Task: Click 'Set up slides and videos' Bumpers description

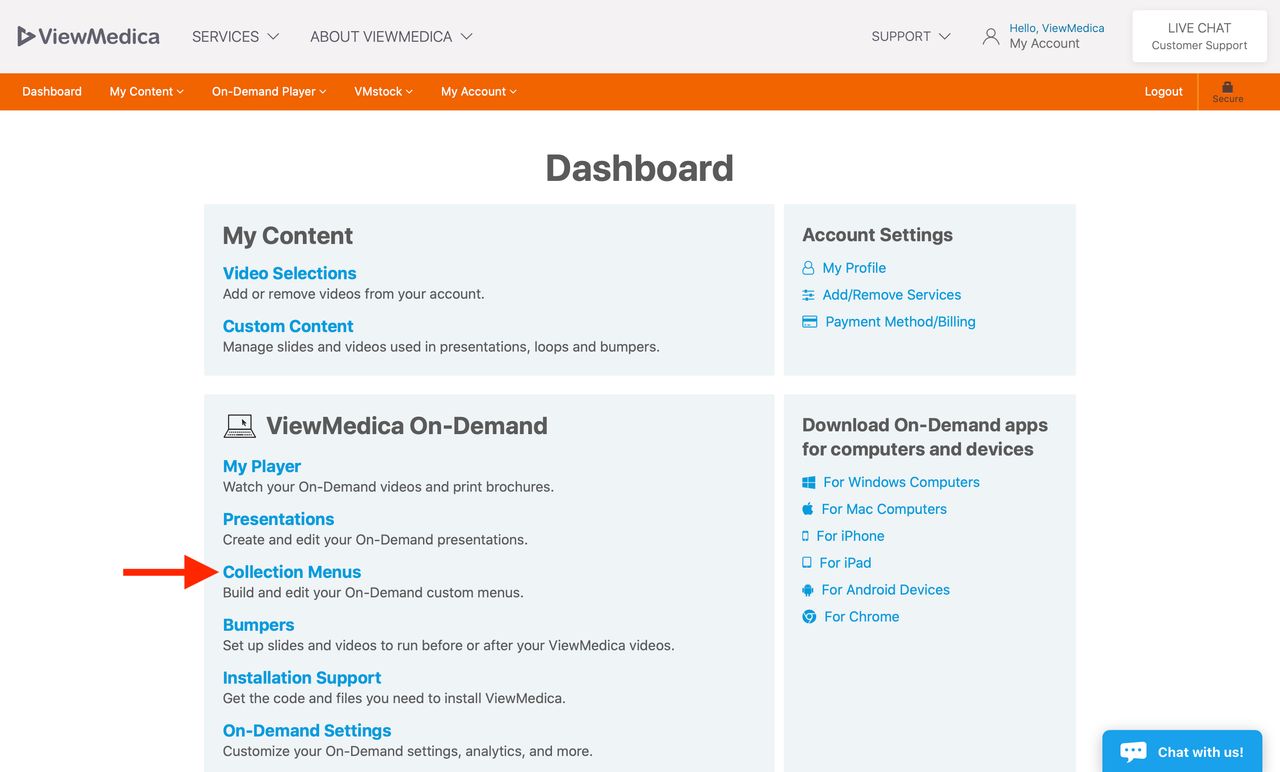Action: tap(449, 645)
